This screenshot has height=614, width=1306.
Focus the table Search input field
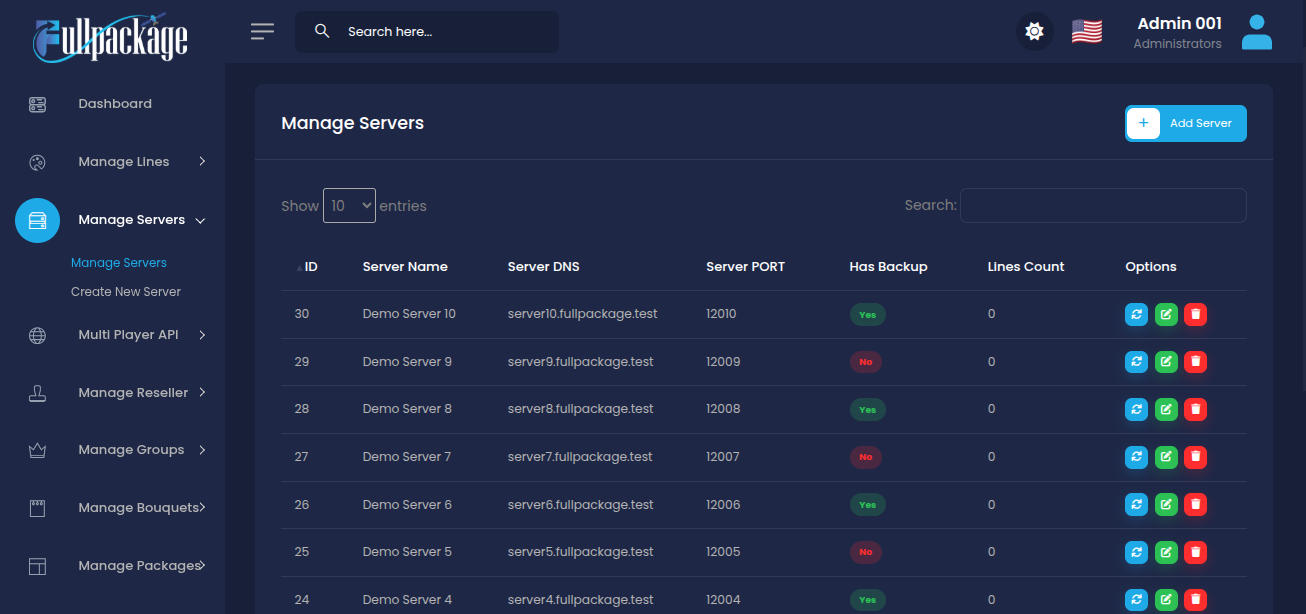[x=1103, y=205]
